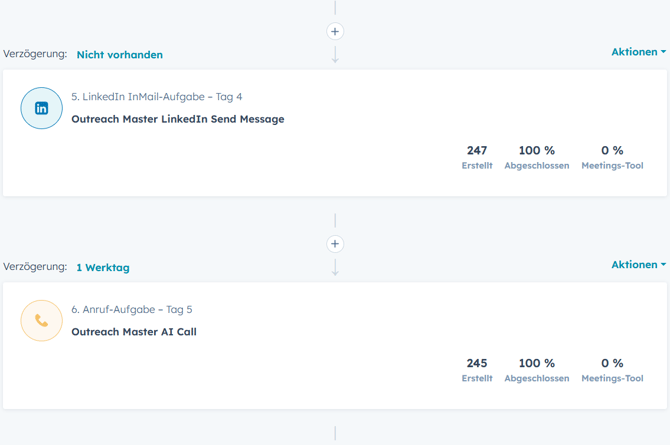The image size is (670, 445).
Task: Click the plus button above the LinkedIn InMail step
Action: point(335,31)
